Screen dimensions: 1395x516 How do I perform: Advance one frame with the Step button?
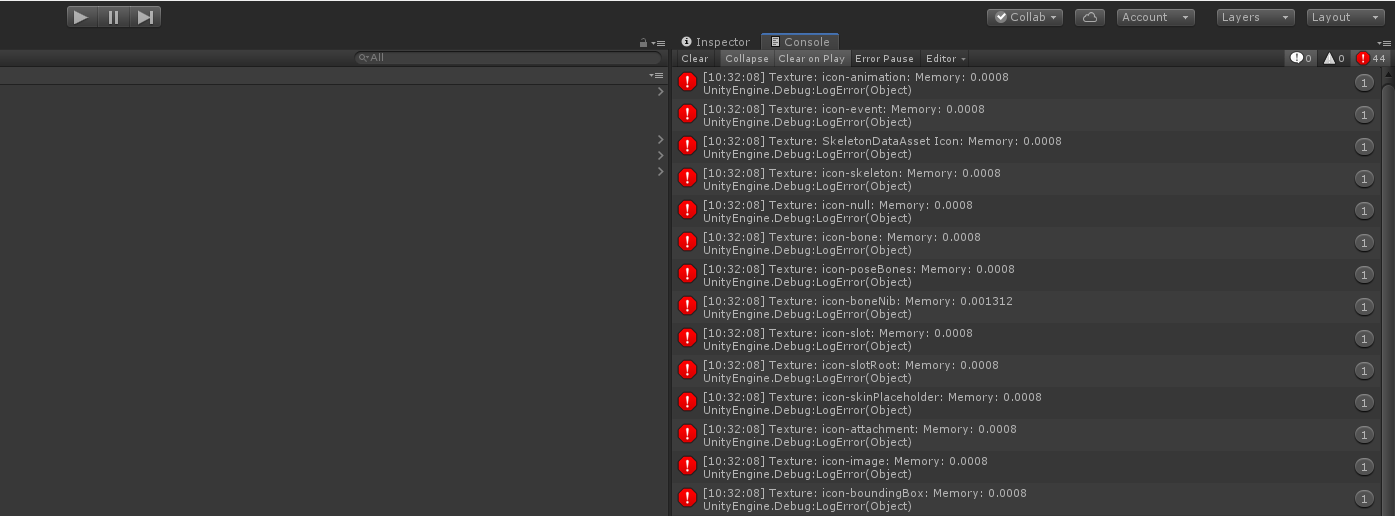point(145,17)
